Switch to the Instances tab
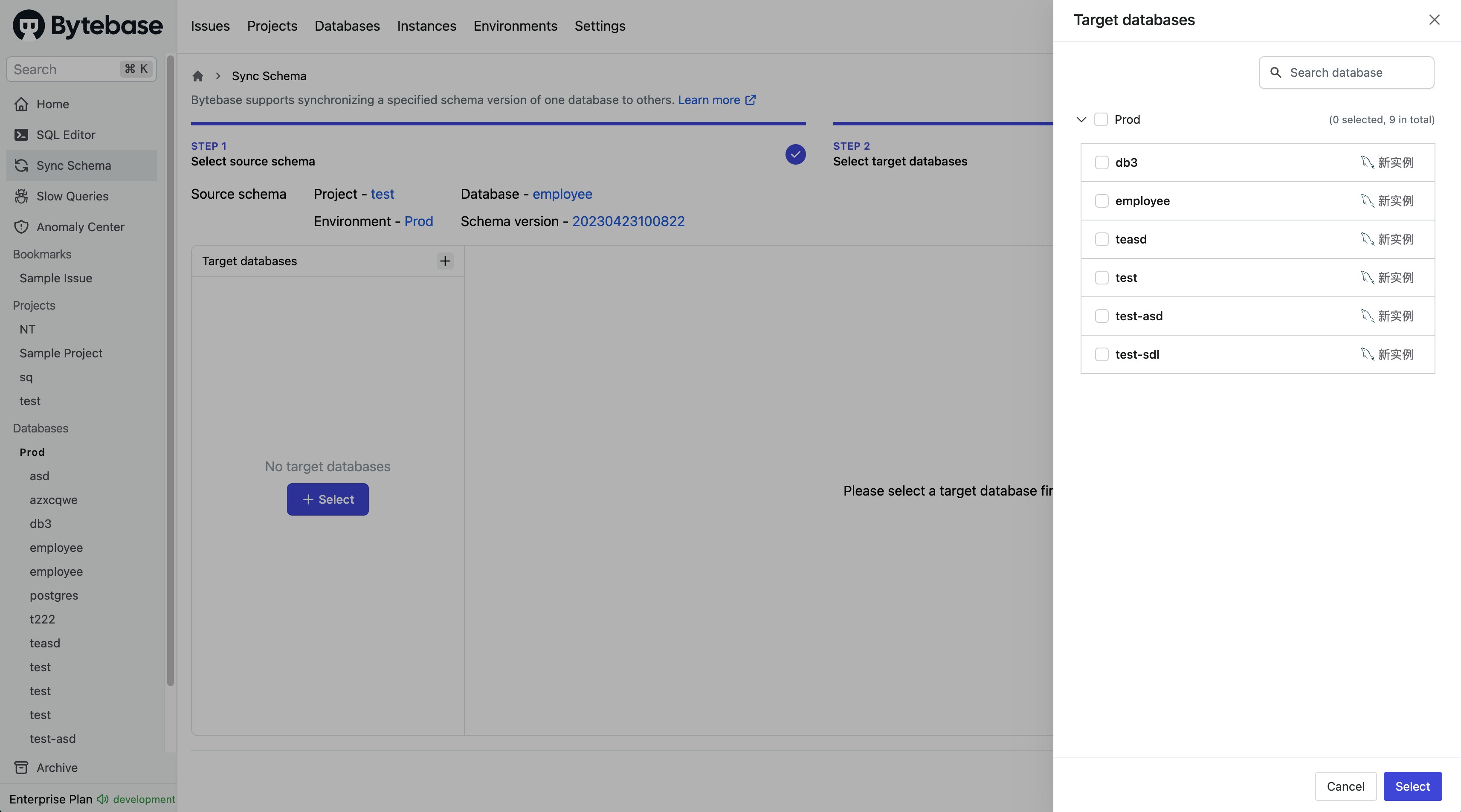Screen dimensions: 1461x812 pos(426,26)
